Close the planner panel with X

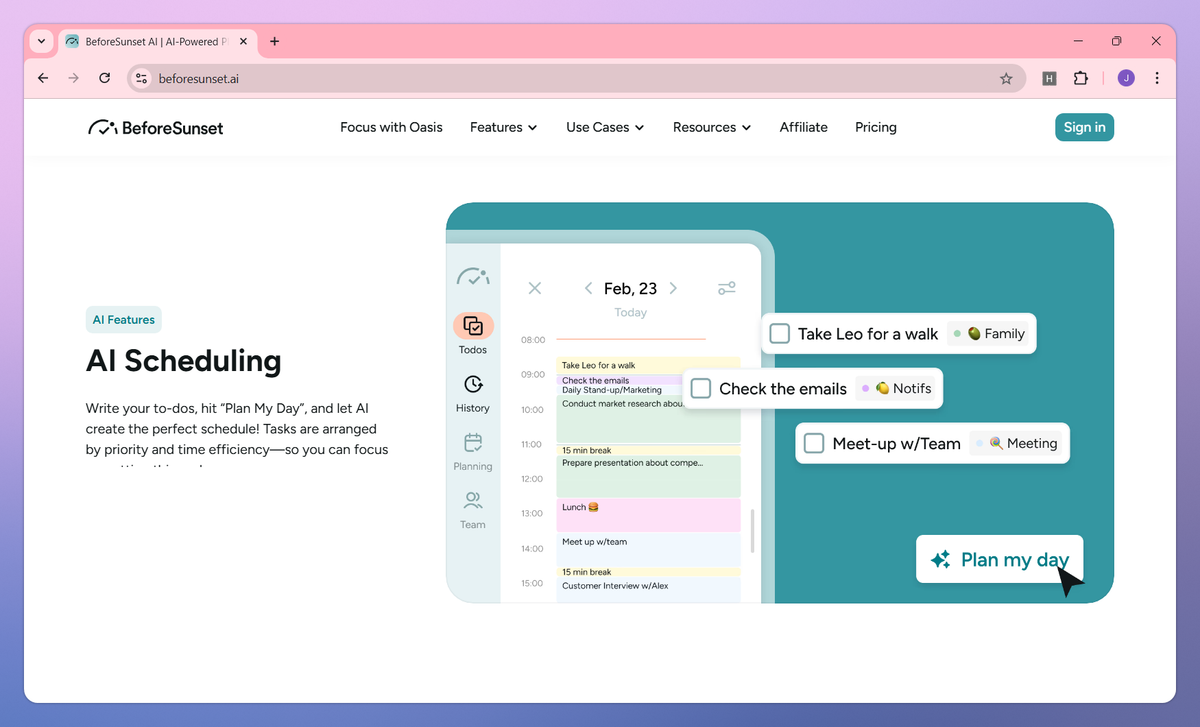[x=534, y=288]
